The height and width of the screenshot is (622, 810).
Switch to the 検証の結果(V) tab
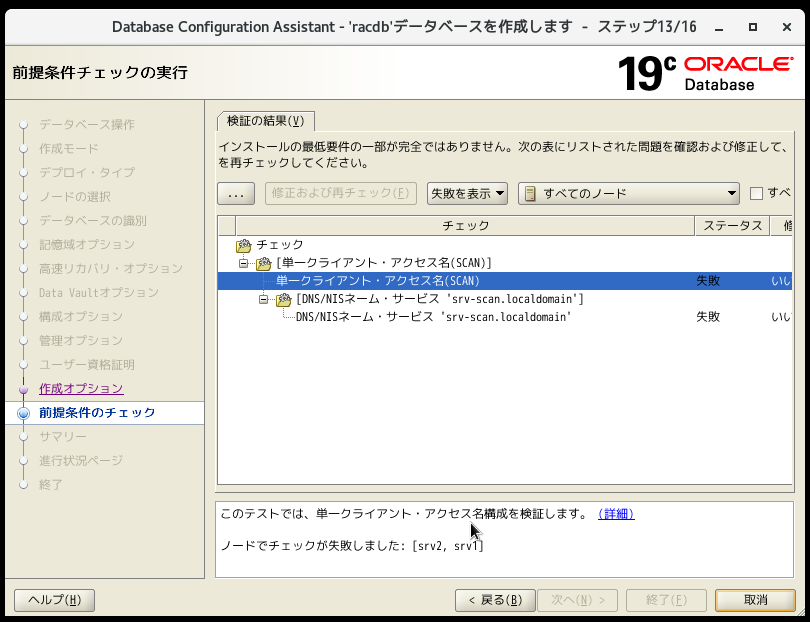[266, 121]
